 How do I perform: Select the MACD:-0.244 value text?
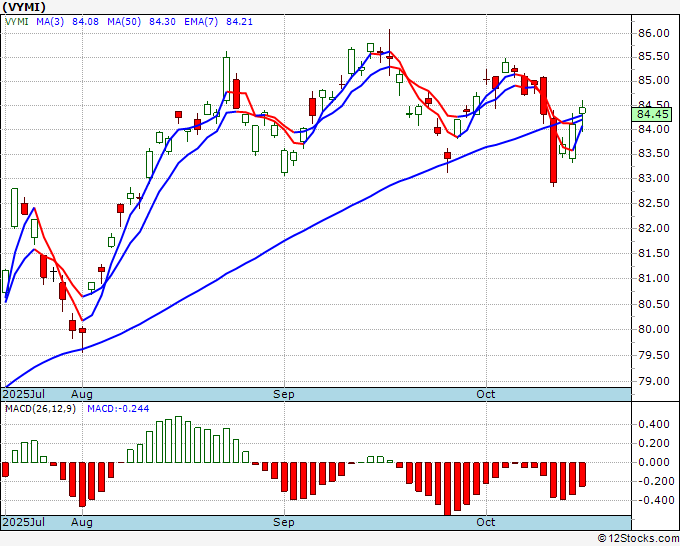[x=118, y=409]
